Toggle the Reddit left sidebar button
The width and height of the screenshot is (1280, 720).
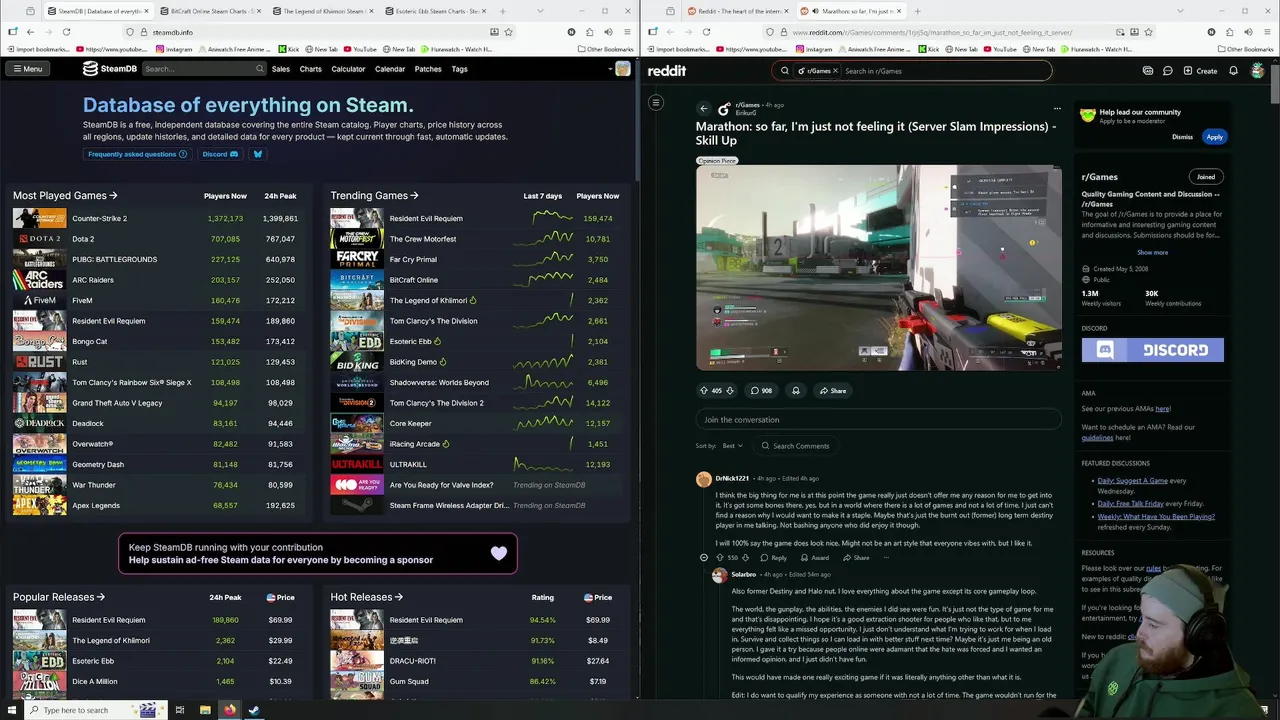click(x=656, y=102)
